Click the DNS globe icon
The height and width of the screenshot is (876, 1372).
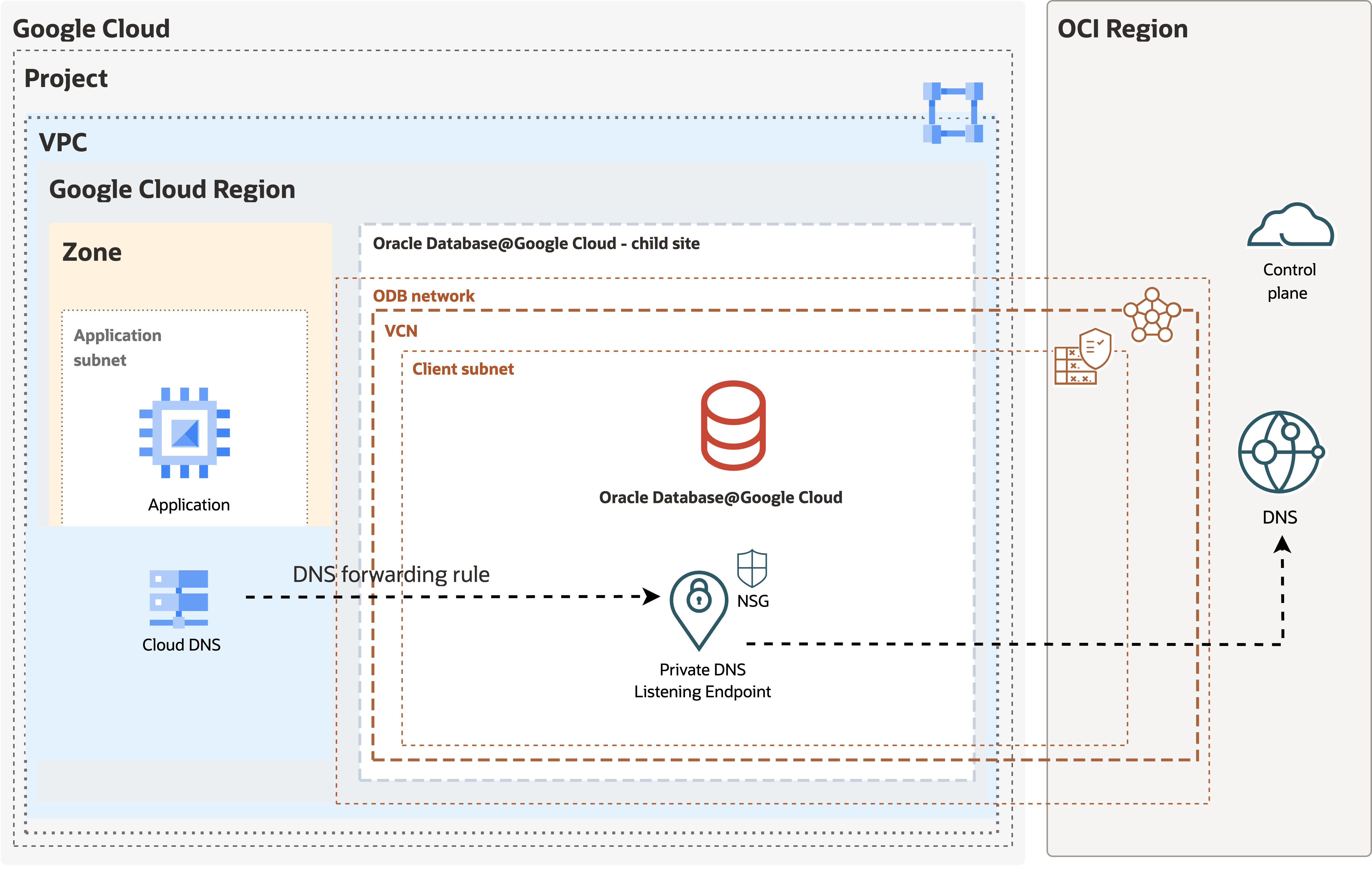click(x=1280, y=452)
